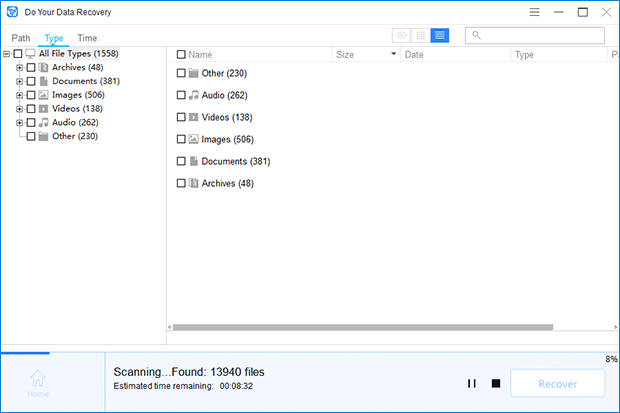Check the All File Types checkbox
This screenshot has width=620, height=413.
tap(18, 53)
